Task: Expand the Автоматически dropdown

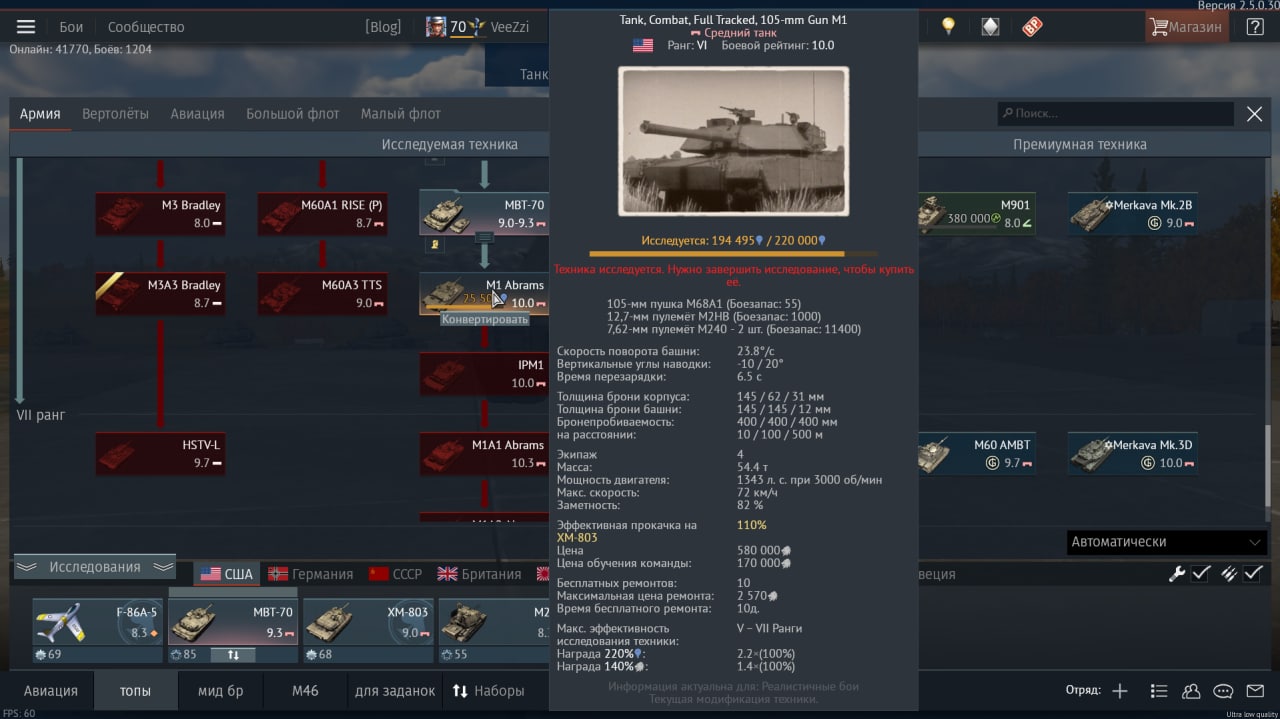Action: pyautogui.click(x=1167, y=542)
